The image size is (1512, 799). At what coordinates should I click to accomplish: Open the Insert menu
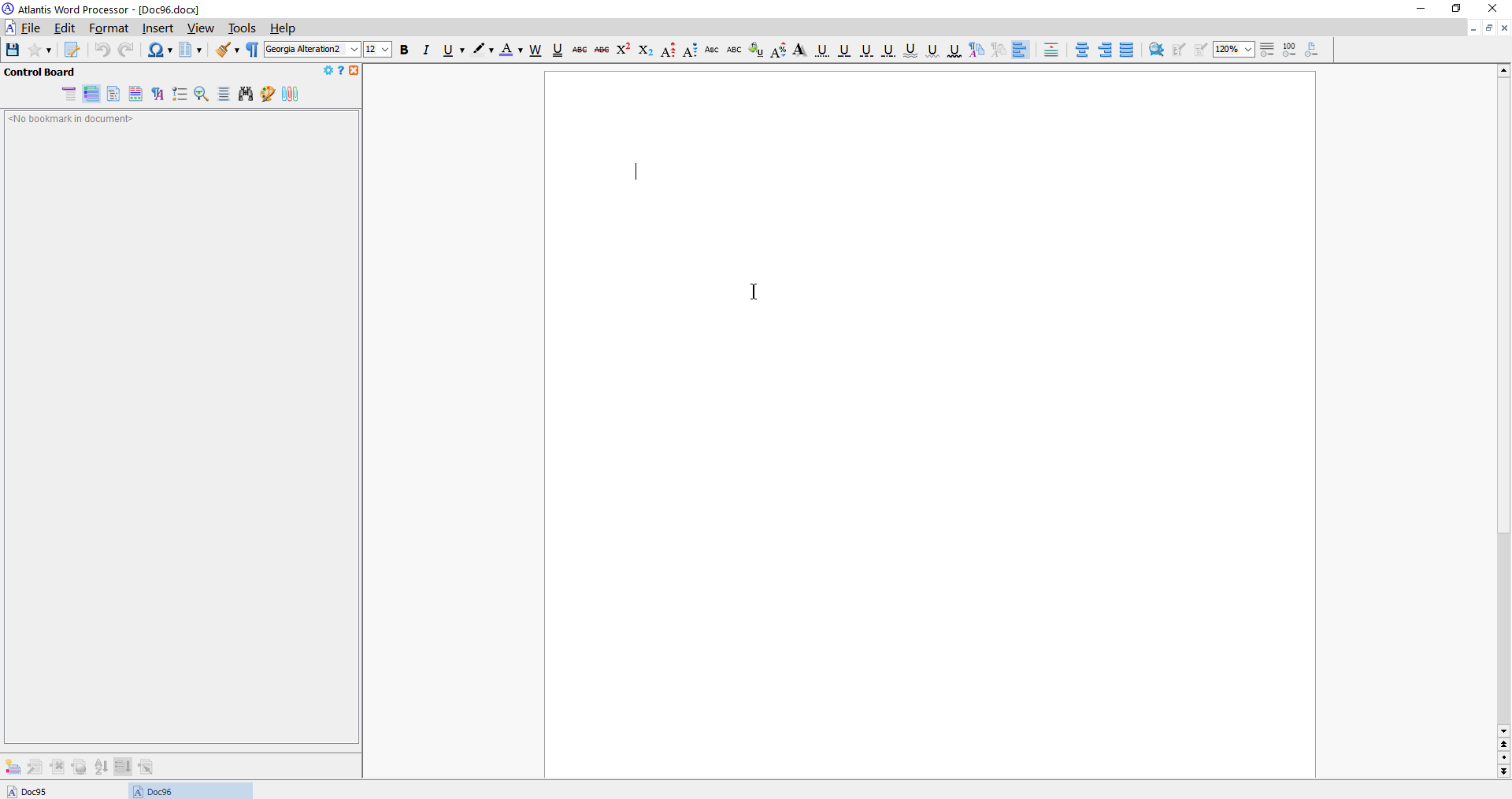[157, 28]
